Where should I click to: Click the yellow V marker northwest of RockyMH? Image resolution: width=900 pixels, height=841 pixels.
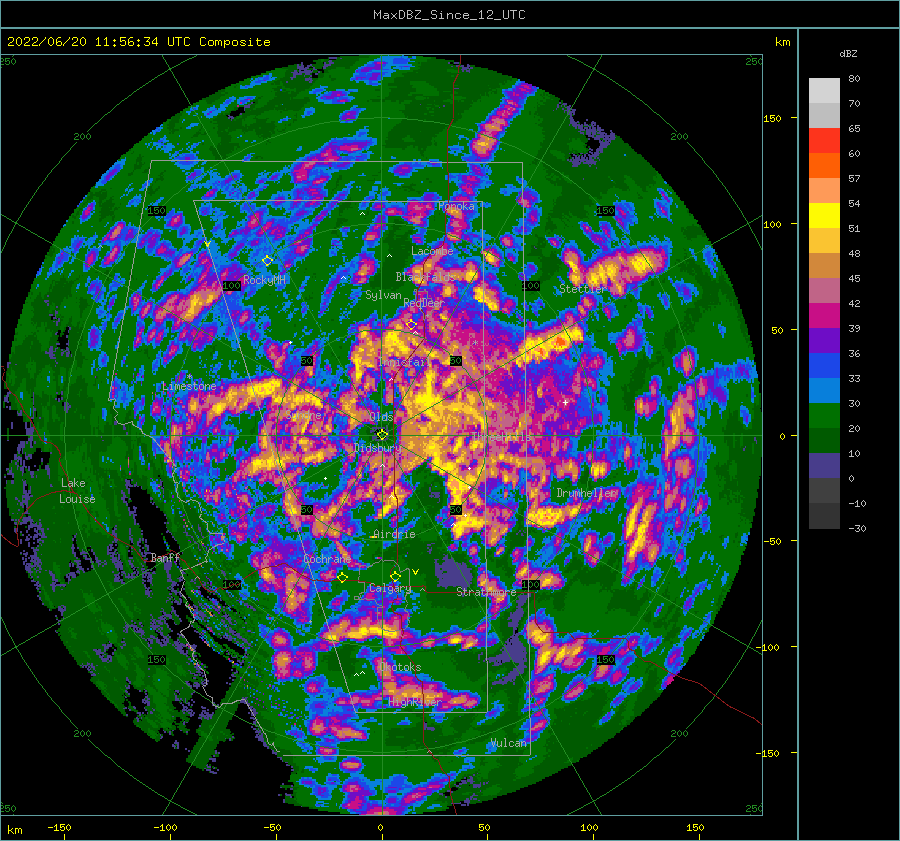click(207, 244)
